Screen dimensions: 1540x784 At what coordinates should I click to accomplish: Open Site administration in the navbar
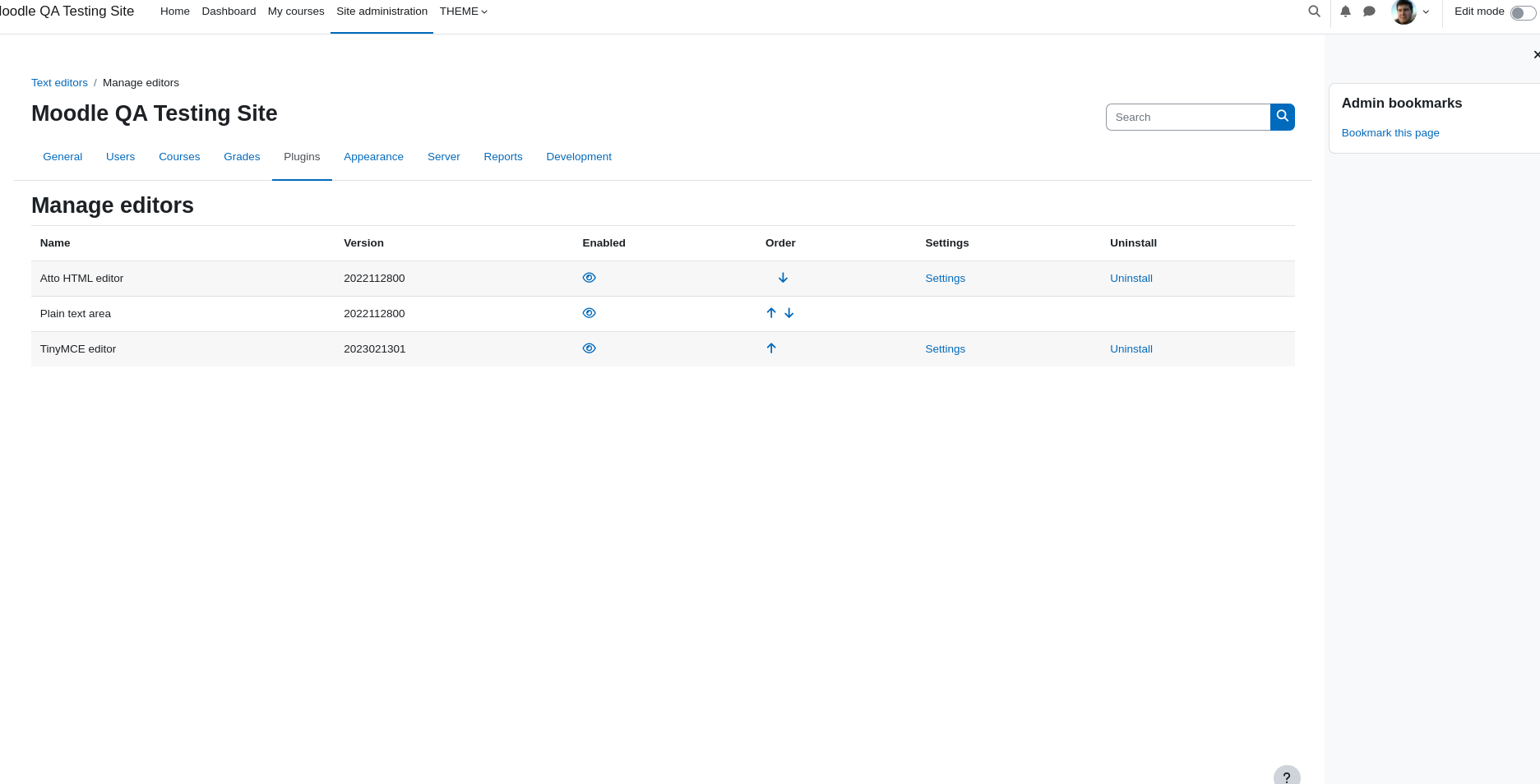pyautogui.click(x=382, y=12)
